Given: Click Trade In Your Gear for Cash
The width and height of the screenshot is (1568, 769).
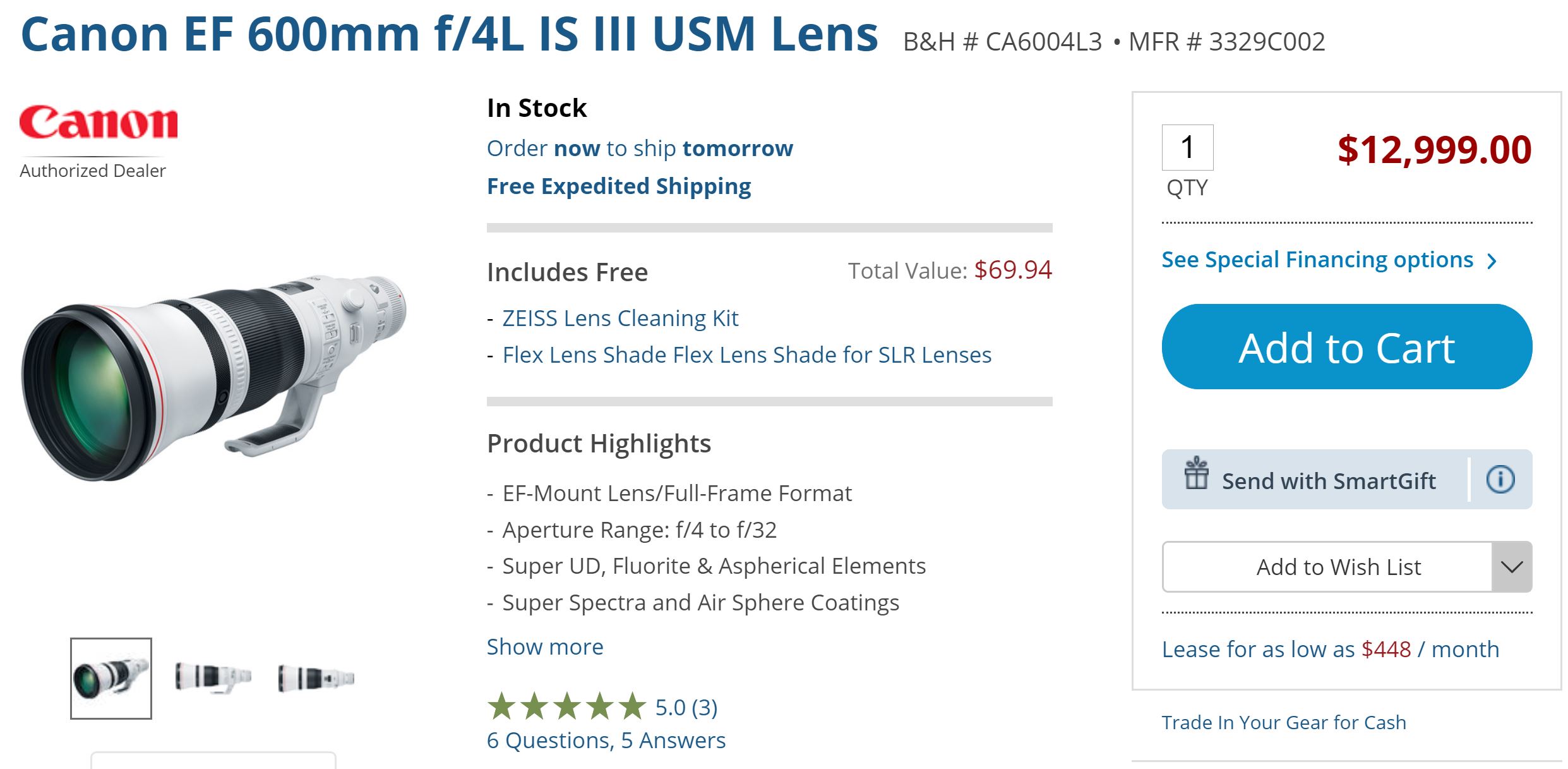Looking at the screenshot, I should point(1283,722).
